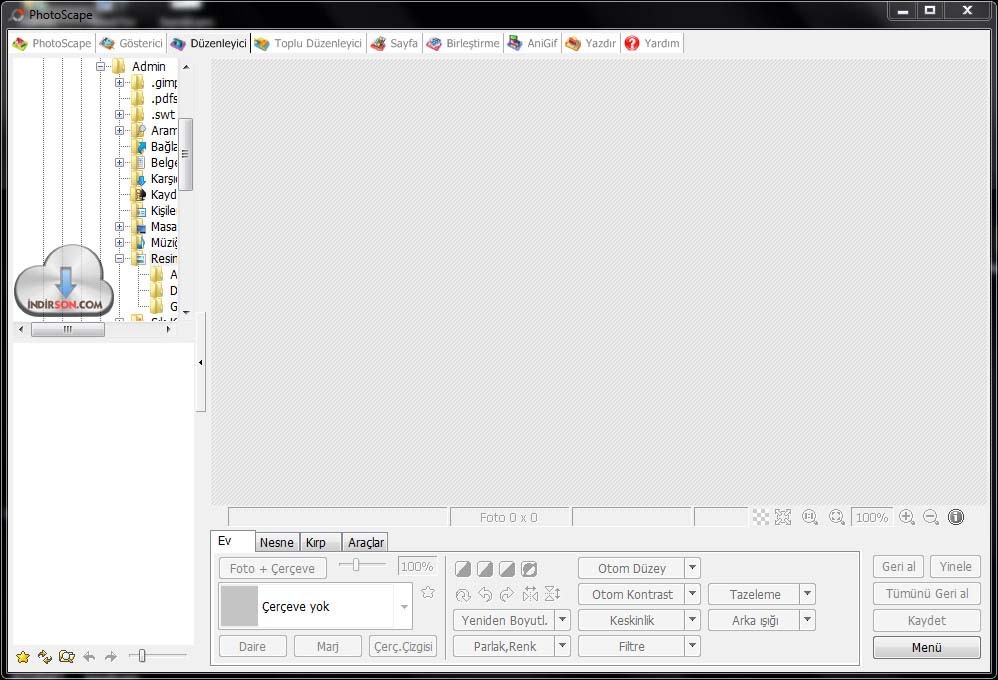This screenshot has width=998, height=680.
Task: Click the 1:1 actual size magnifier icon
Action: [x=810, y=517]
